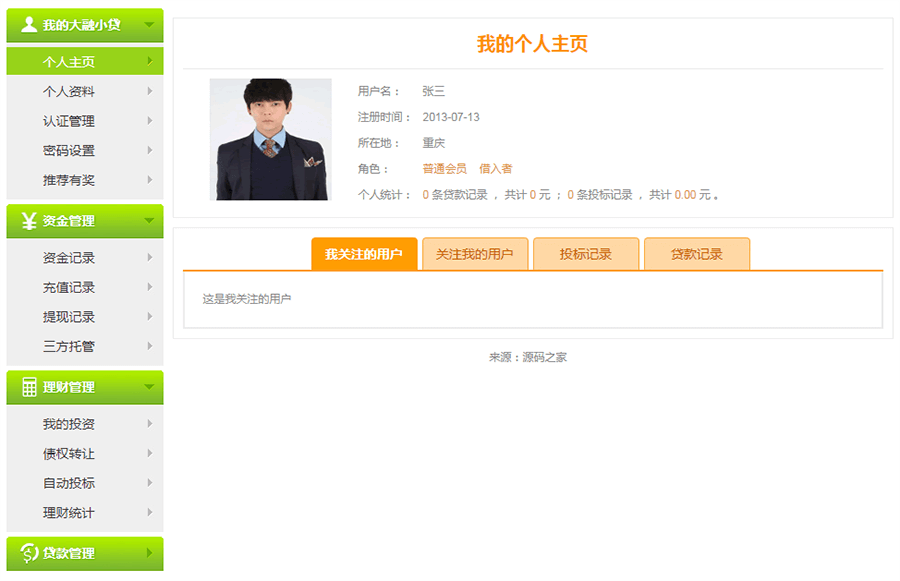The width and height of the screenshot is (900, 581).
Task: Click the arrow icon next to 推荐有奖
Action: 152,181
